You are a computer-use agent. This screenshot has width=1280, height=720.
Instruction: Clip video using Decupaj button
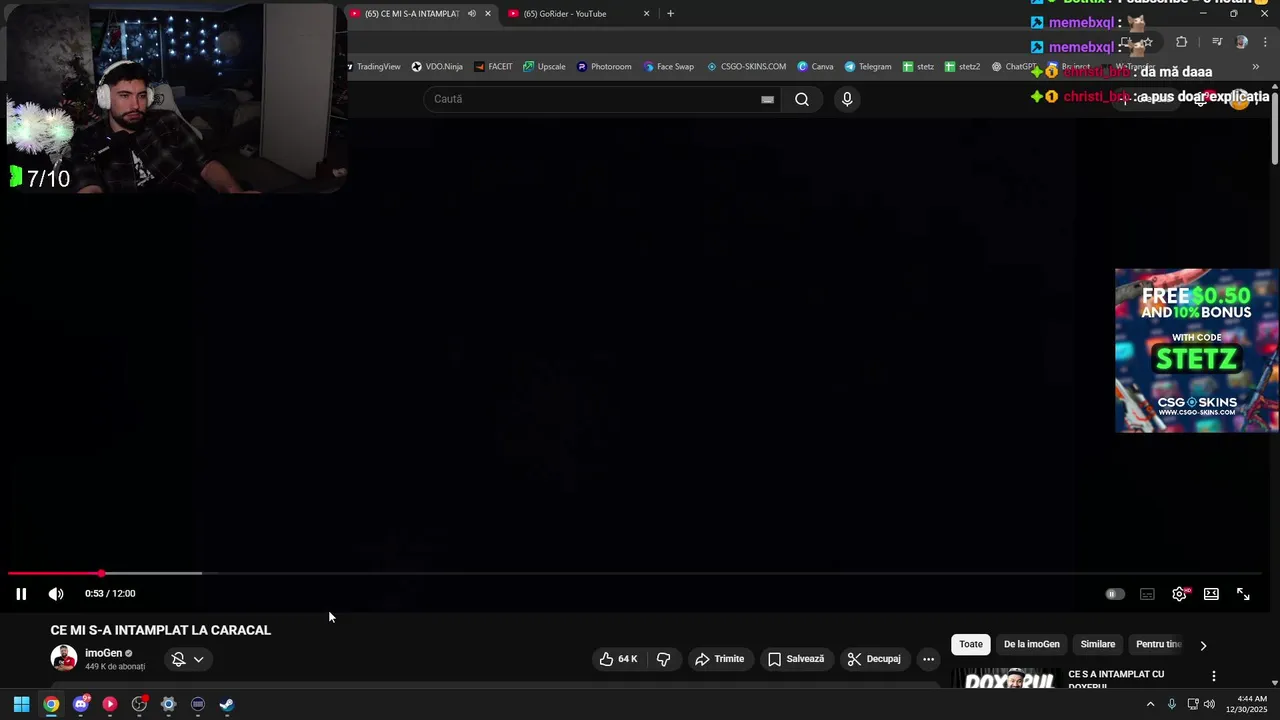pos(874,659)
